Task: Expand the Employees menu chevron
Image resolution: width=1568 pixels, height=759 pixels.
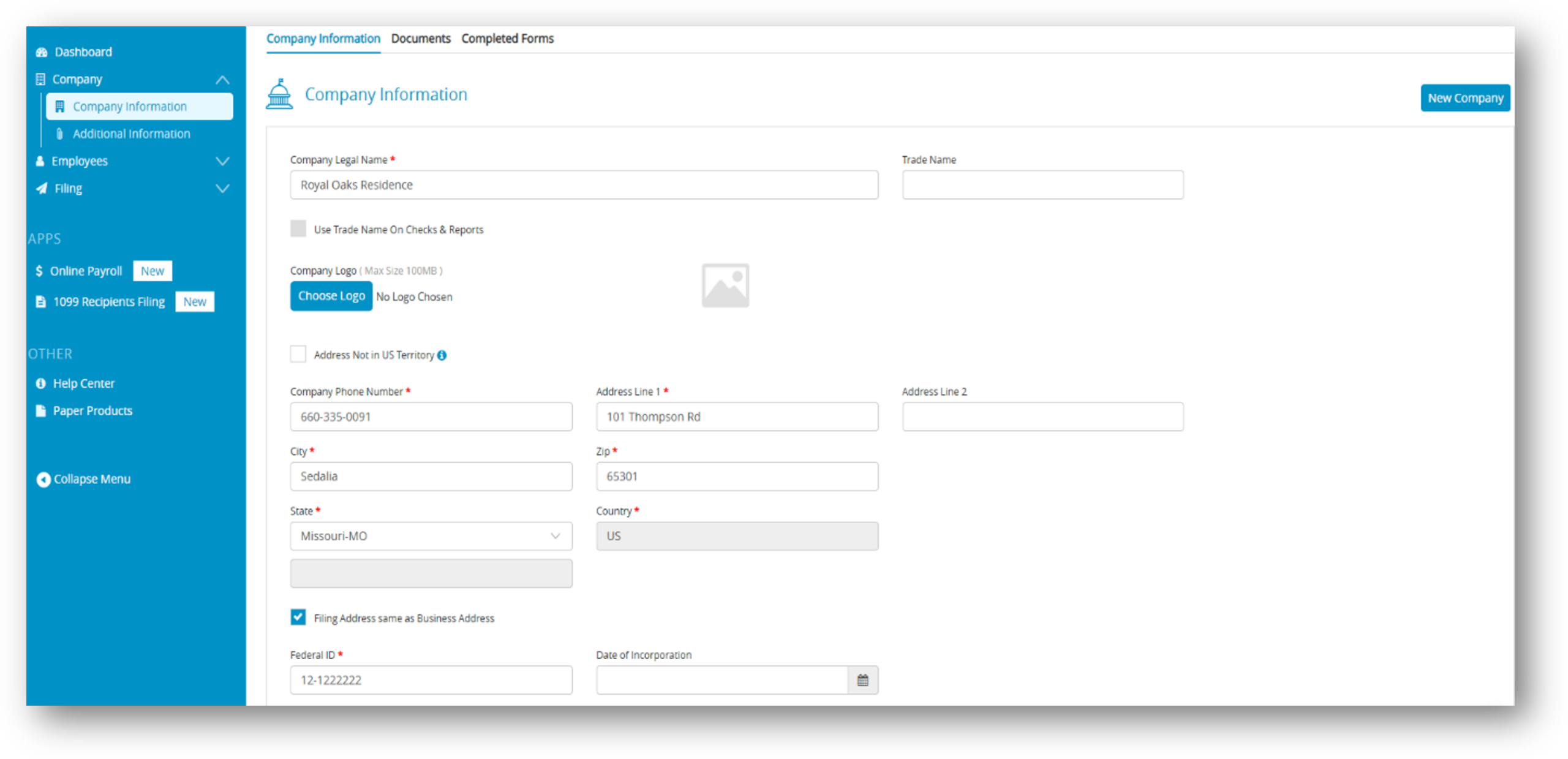Action: point(222,161)
